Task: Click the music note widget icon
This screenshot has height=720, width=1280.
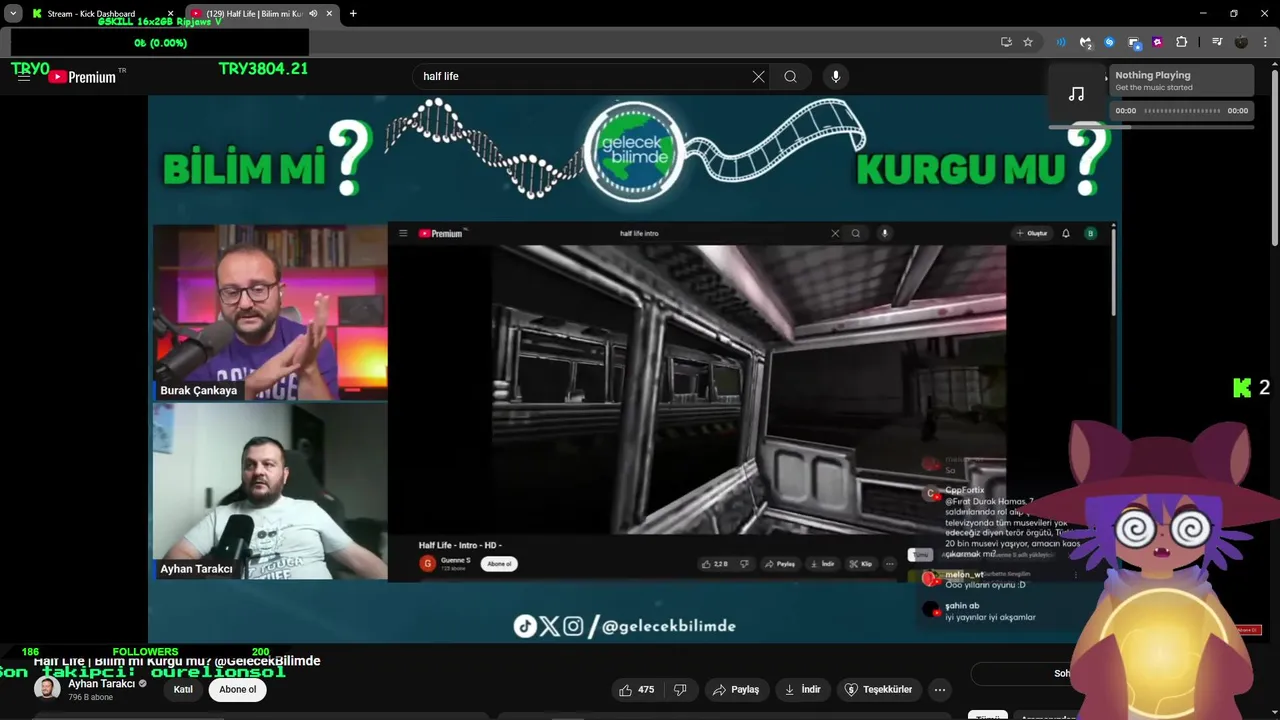Action: pos(1076,94)
